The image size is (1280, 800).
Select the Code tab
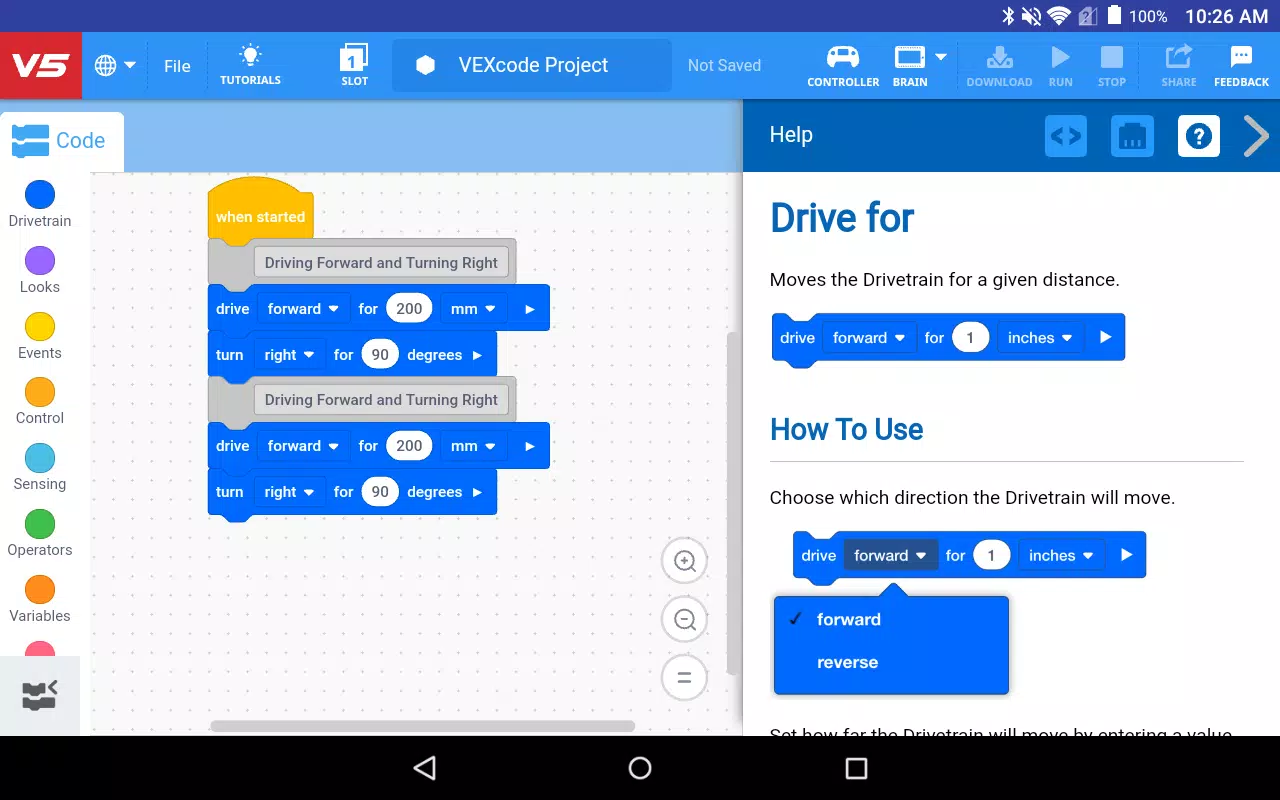pos(60,141)
